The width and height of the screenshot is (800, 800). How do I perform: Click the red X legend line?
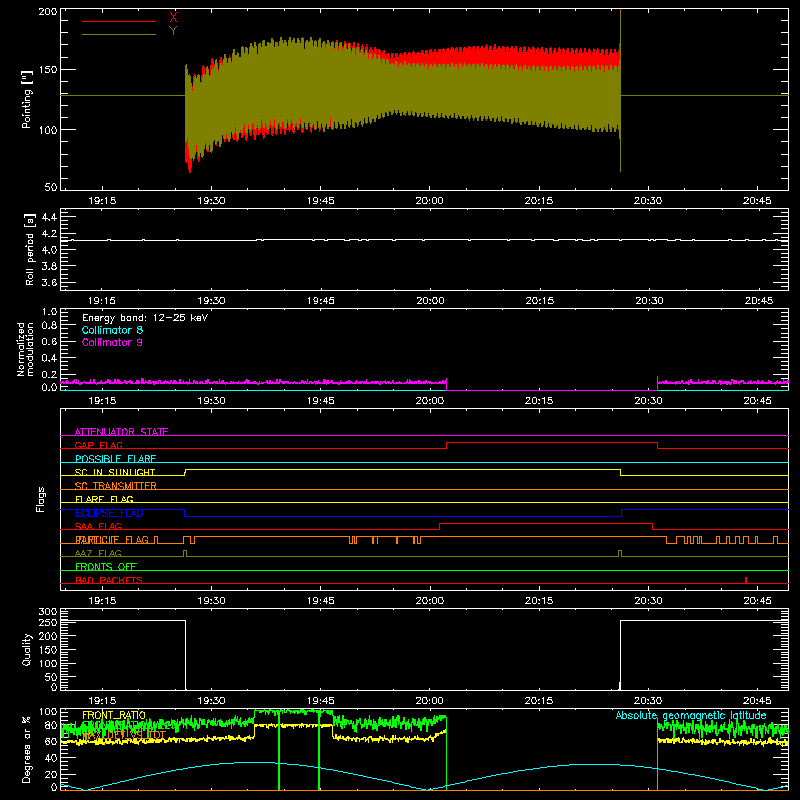119,21
